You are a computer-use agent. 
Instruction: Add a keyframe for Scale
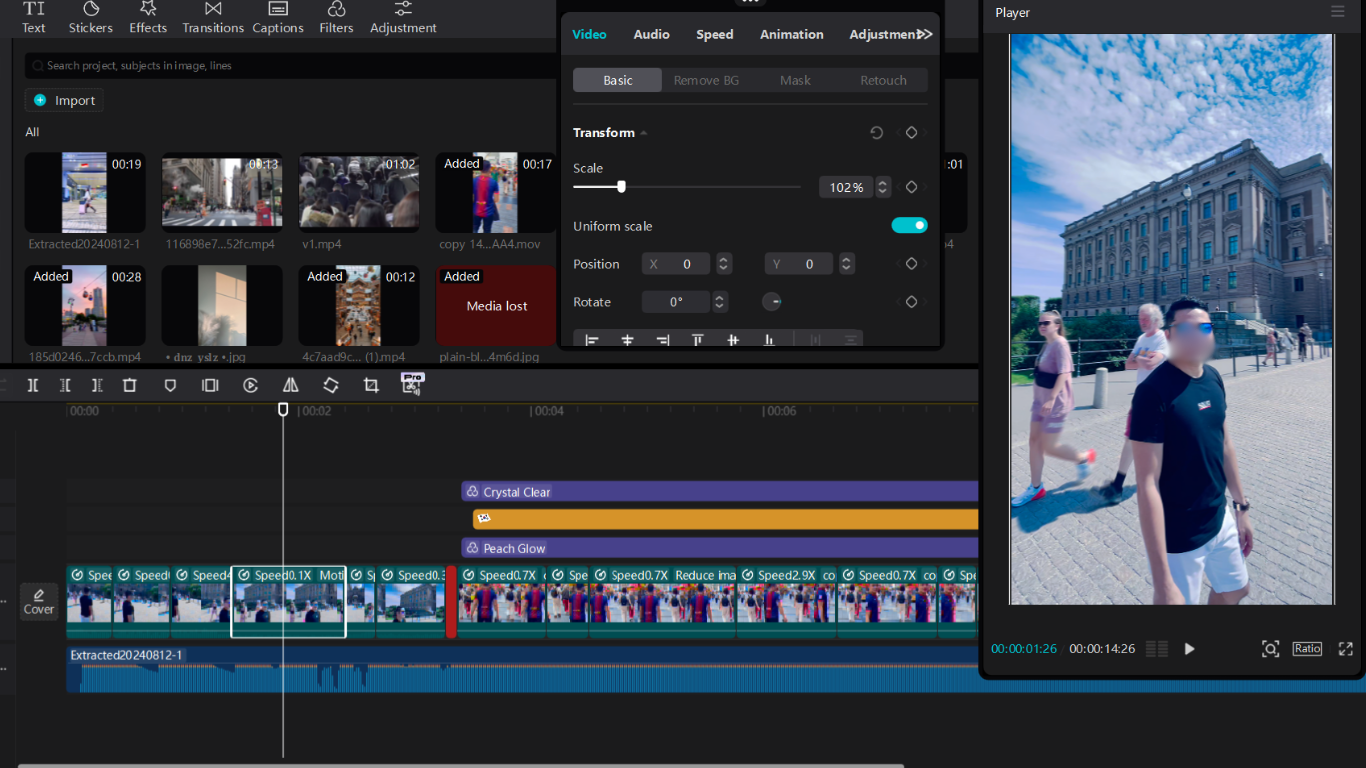tap(911, 187)
